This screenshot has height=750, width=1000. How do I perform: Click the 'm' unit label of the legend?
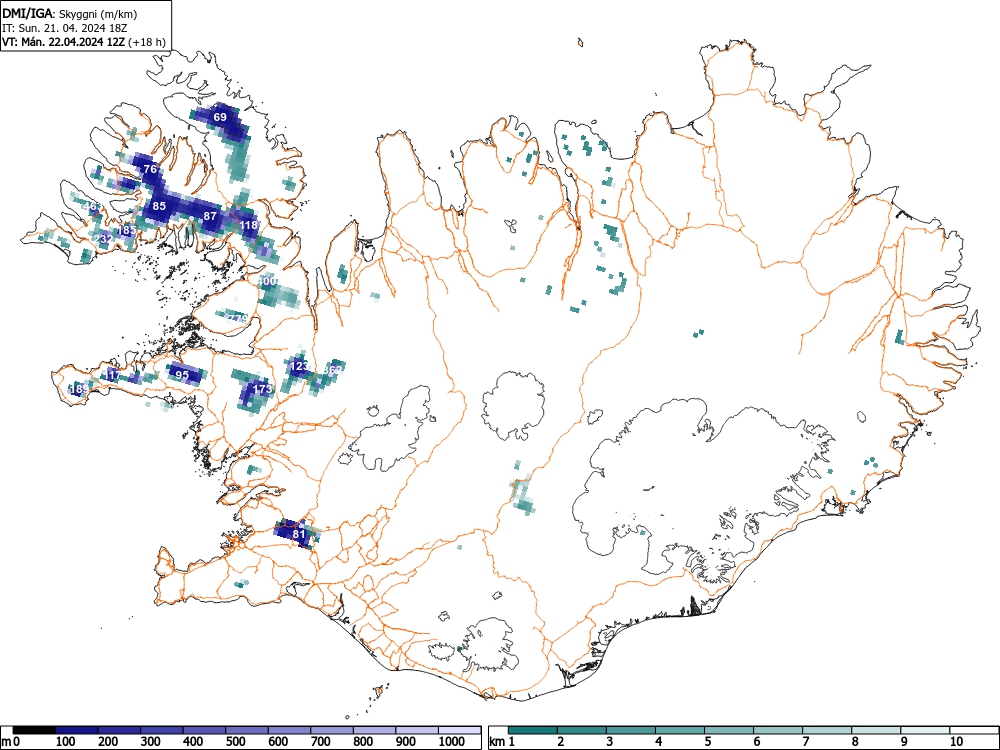(x=6, y=742)
